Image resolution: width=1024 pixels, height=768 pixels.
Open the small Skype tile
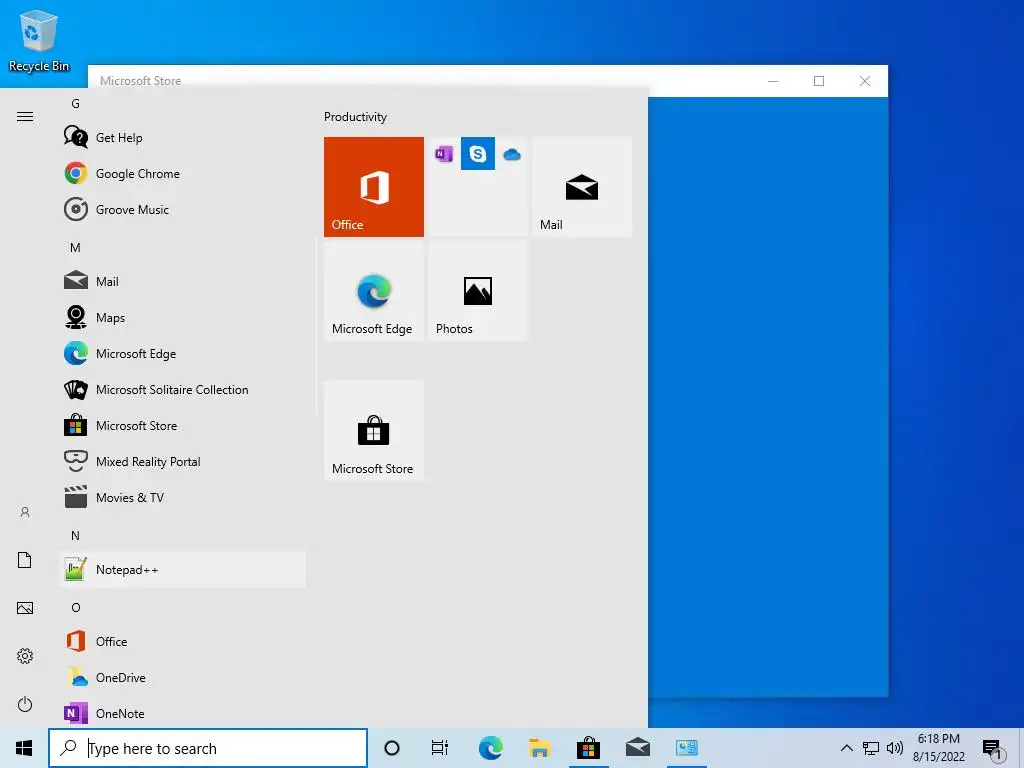click(x=478, y=154)
